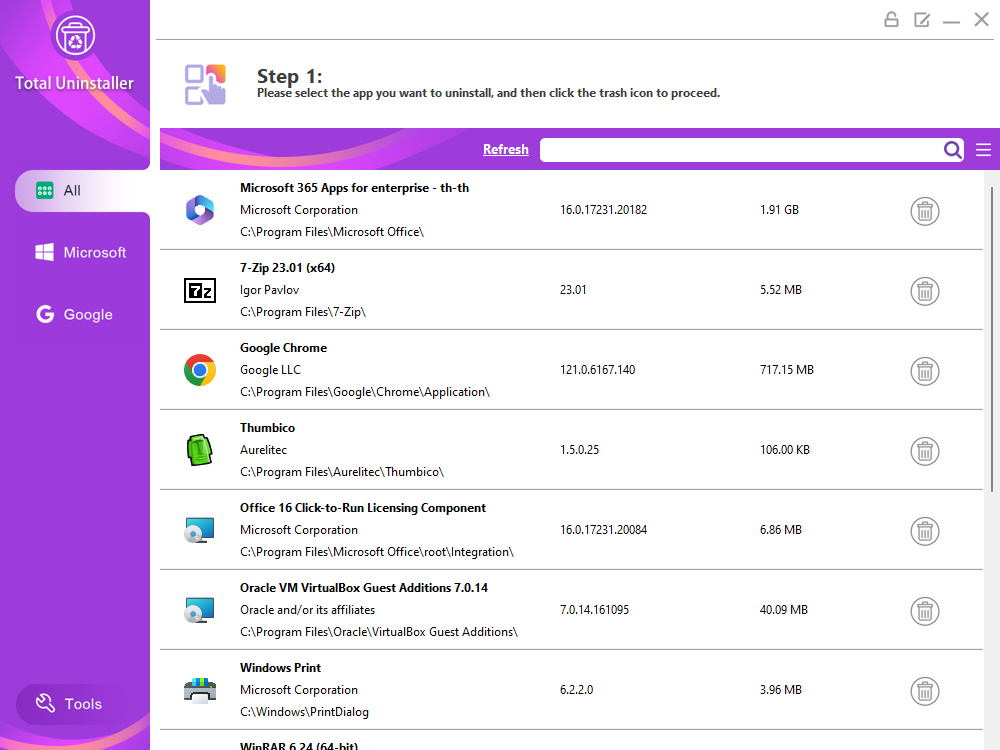The width and height of the screenshot is (1000, 750).
Task: Click version "121.0.6167.140"
Action: [x=598, y=370]
